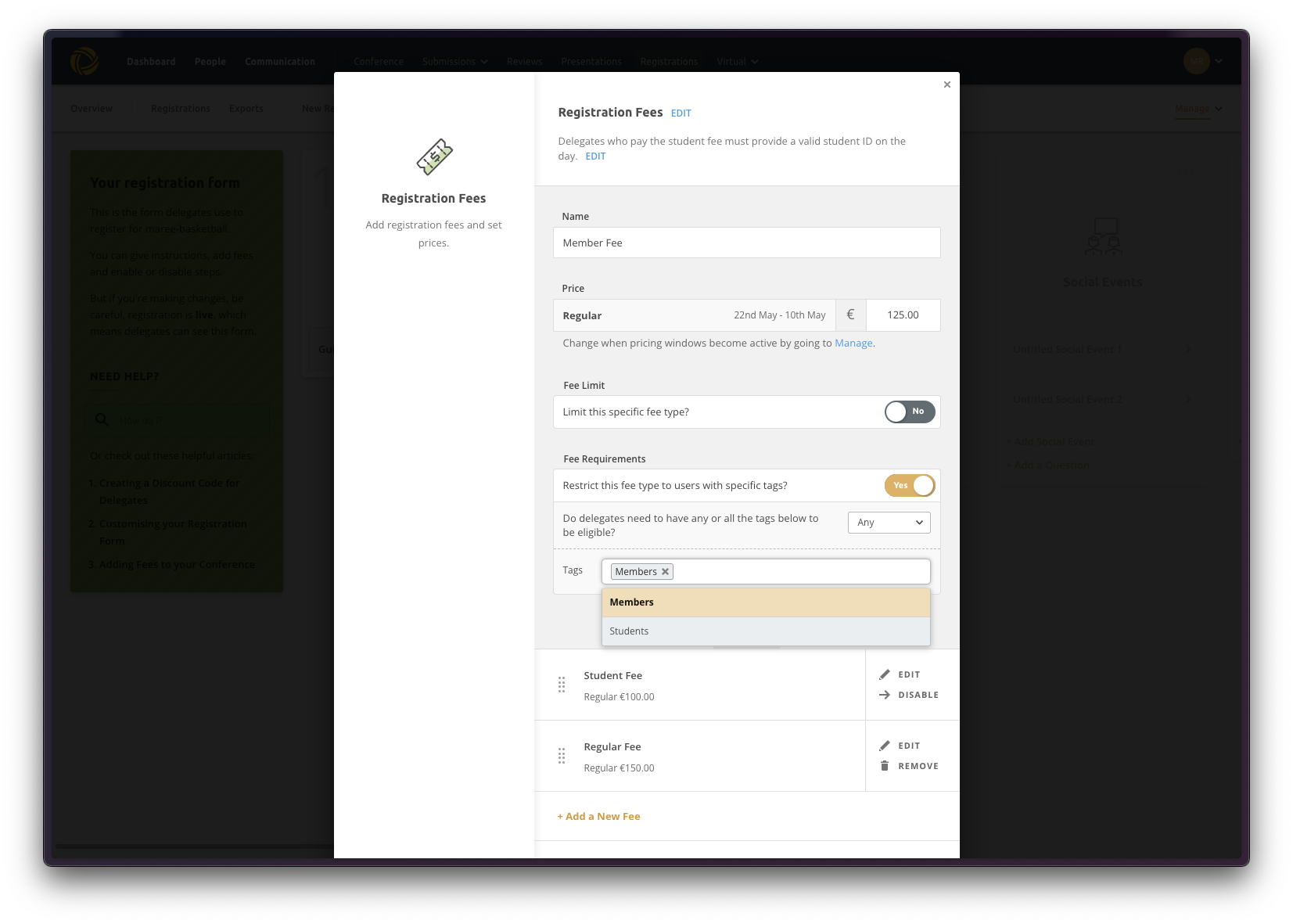Expand the Submissions dropdown menu
Image resolution: width=1293 pixels, height=924 pixels.
[x=455, y=62]
